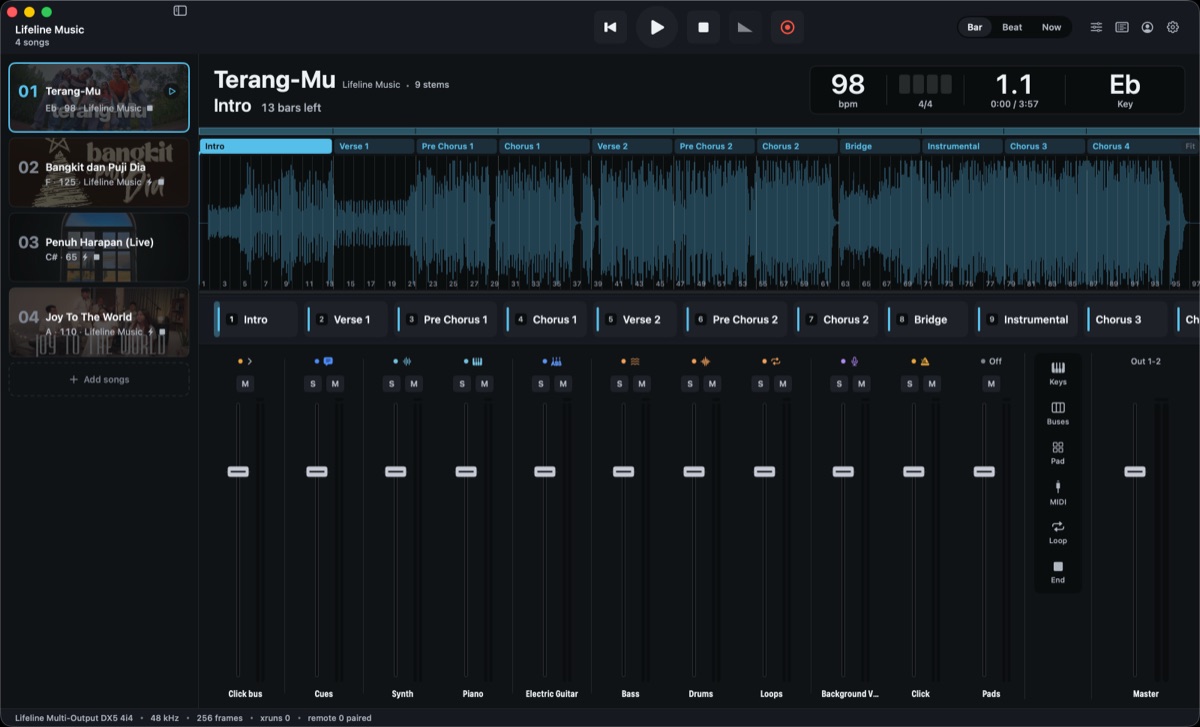1200x727 pixels.
Task: Select song 02 Bangkit dan Puji Dia
Action: (x=99, y=173)
